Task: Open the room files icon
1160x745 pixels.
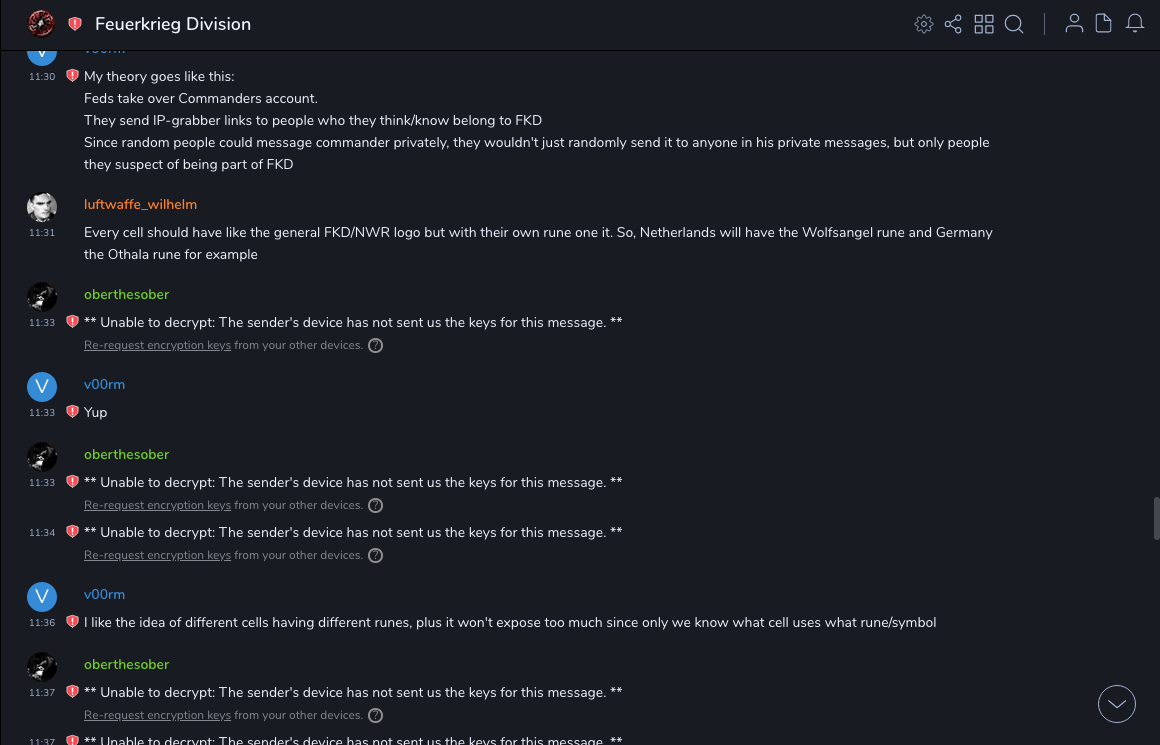Action: tap(1104, 24)
